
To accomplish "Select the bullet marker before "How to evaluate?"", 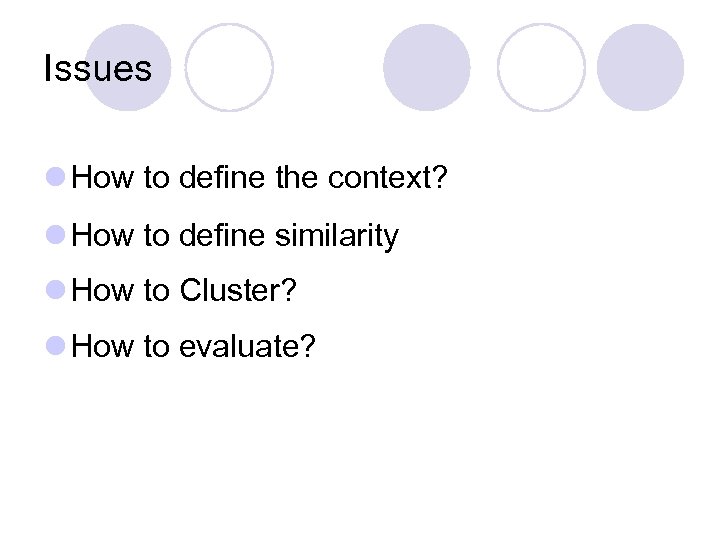I will [56, 348].
